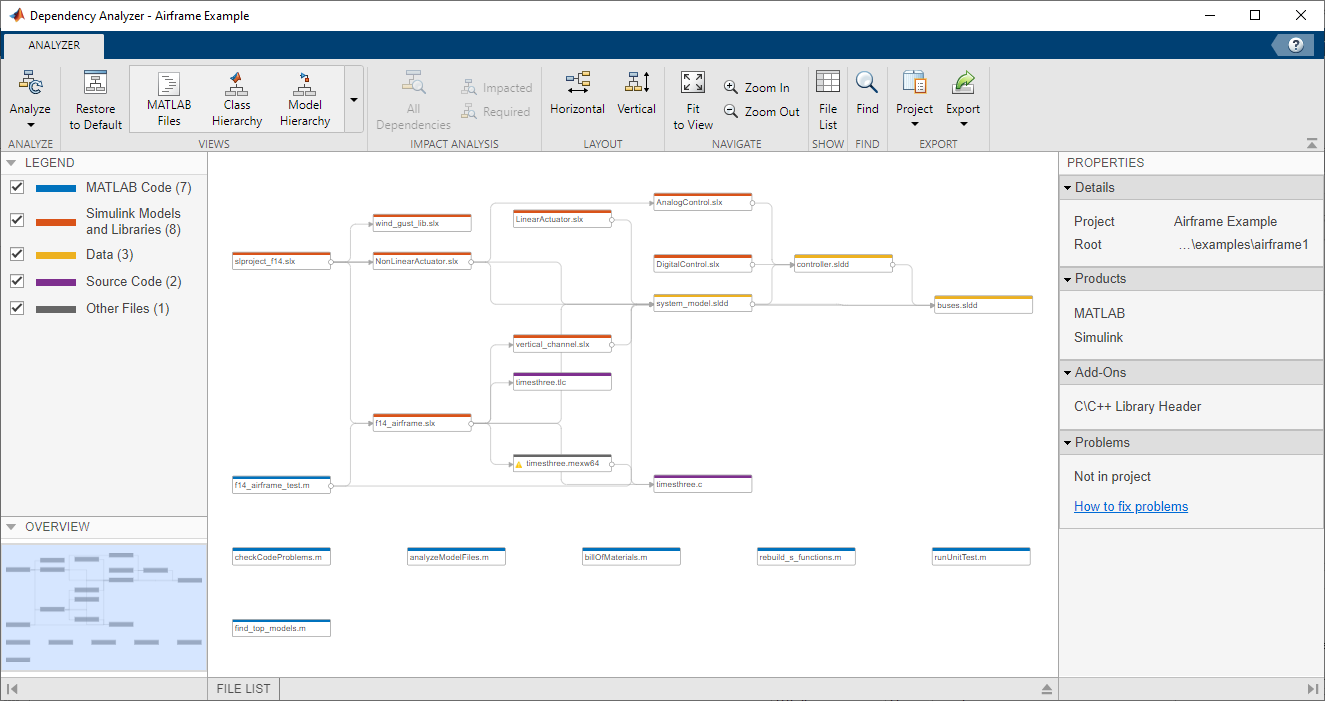
Task: Click MATLAB Code blue color swatch
Action: pyautogui.click(x=56, y=187)
